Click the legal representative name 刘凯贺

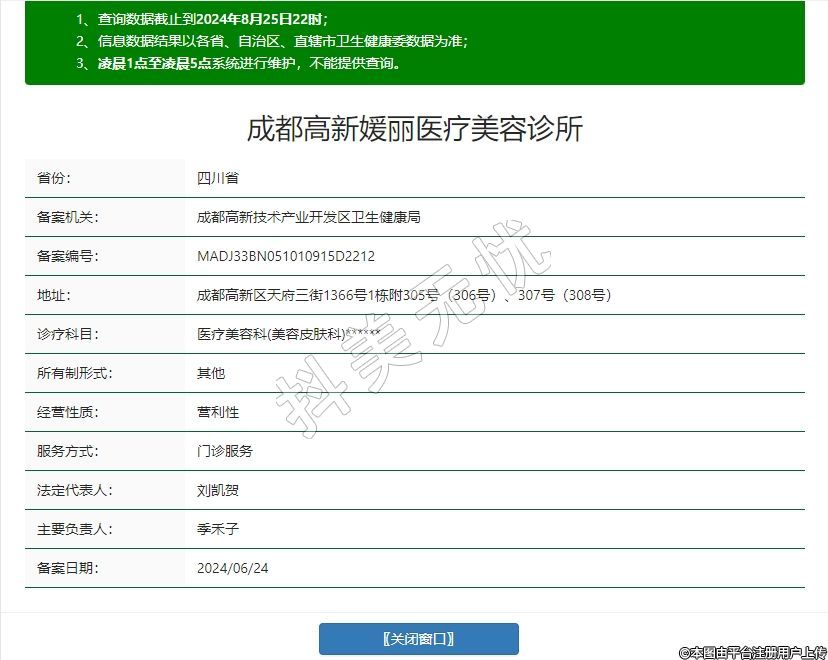click(x=218, y=490)
